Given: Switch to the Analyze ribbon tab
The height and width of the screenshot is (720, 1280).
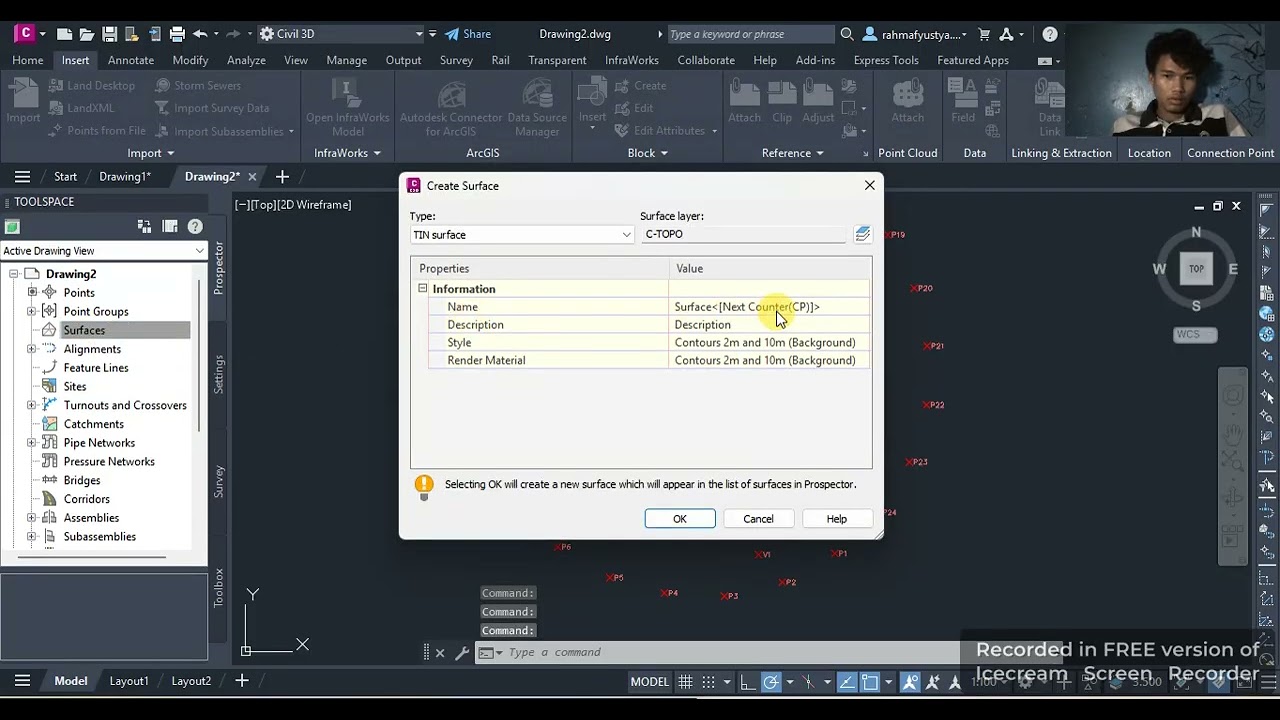Looking at the screenshot, I should click(x=246, y=60).
